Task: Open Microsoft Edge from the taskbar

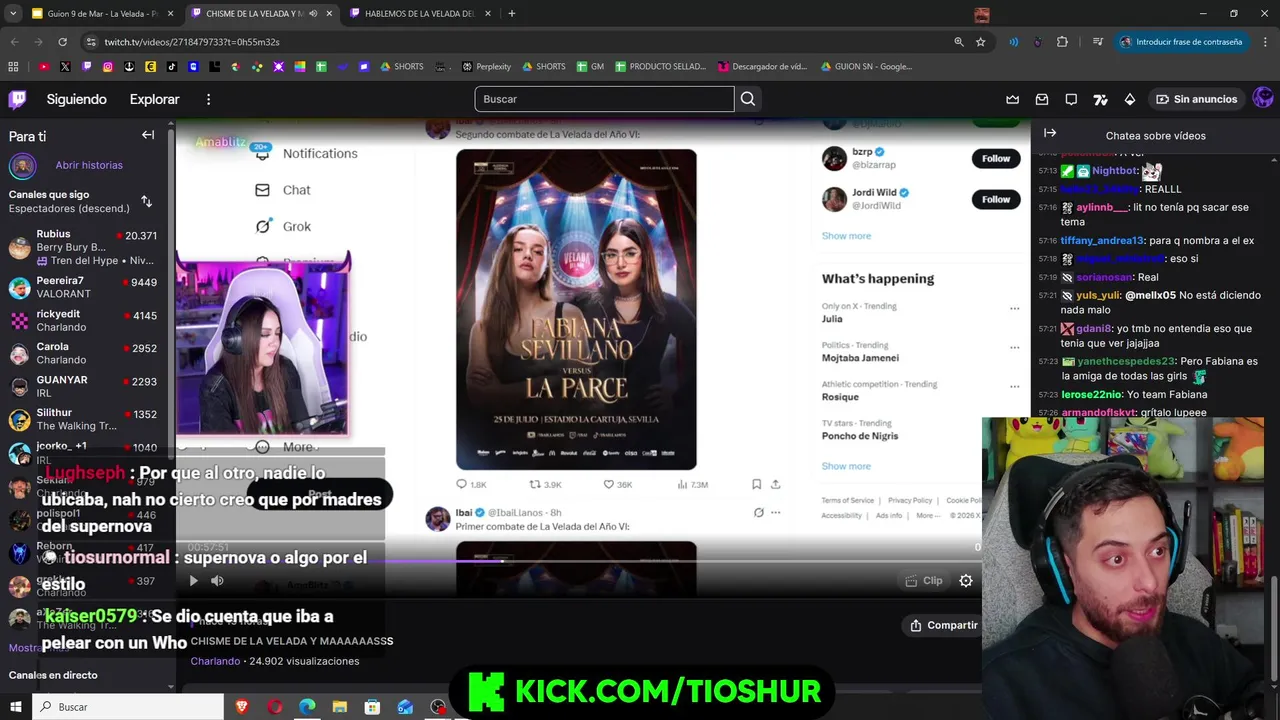Action: coord(307,707)
